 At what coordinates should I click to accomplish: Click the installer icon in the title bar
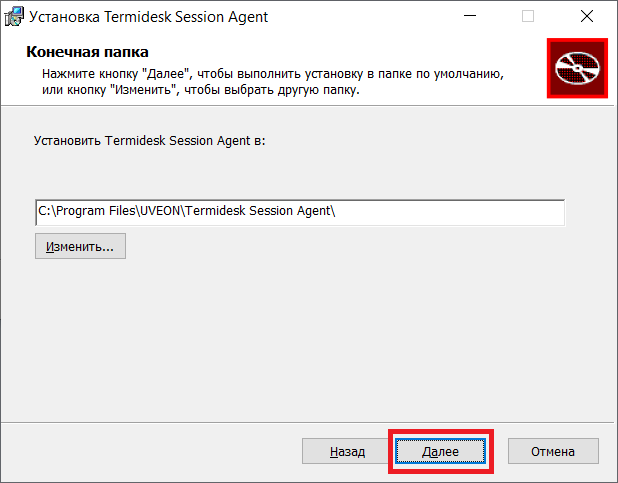click(x=14, y=17)
